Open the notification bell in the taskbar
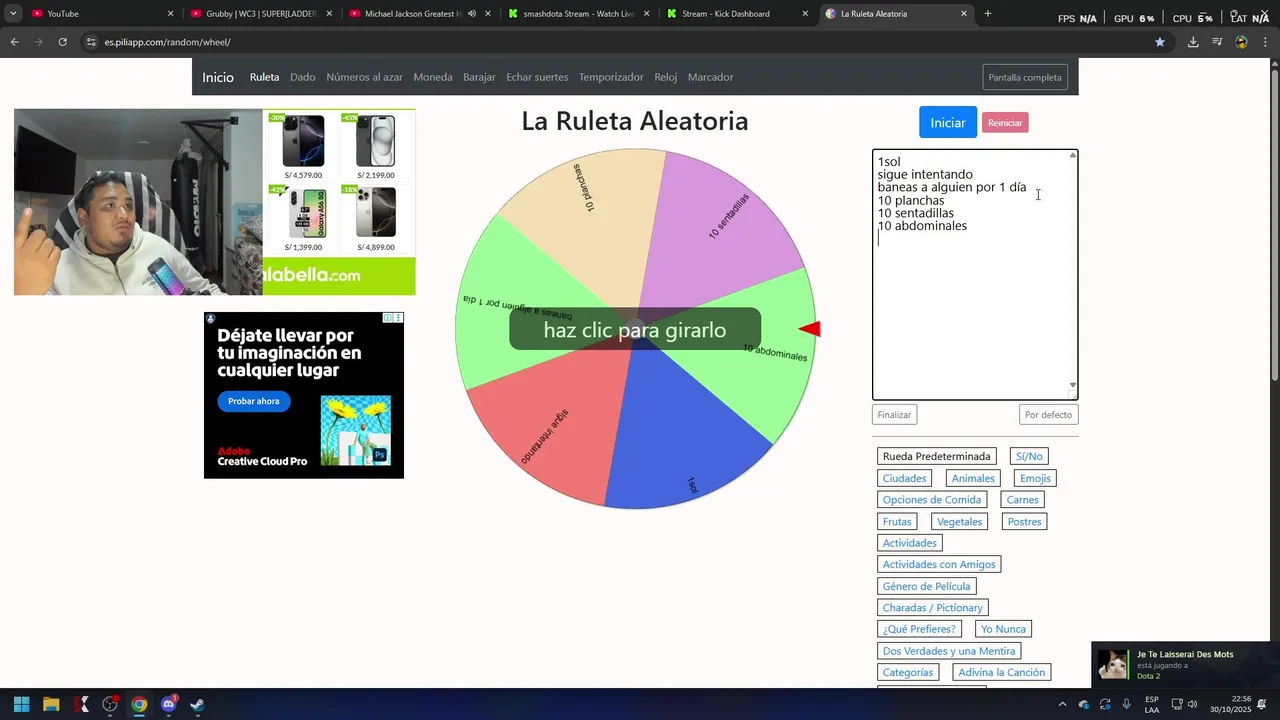The image size is (1280, 720). tap(1262, 704)
